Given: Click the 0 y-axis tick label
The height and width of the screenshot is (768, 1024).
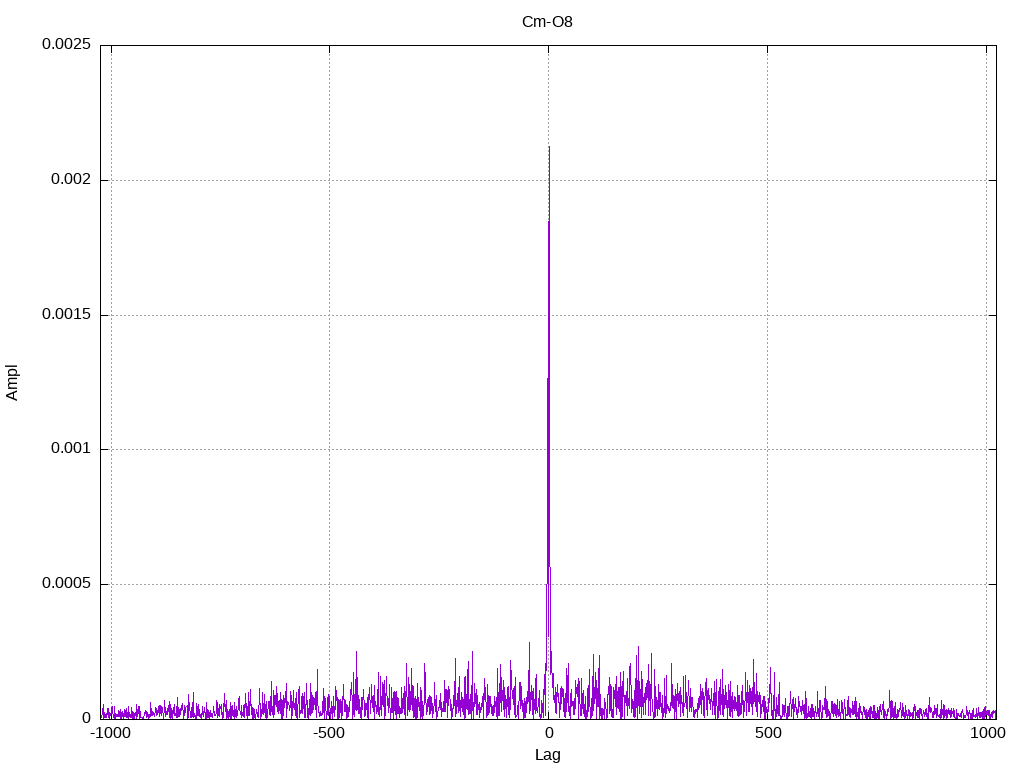Looking at the screenshot, I should [x=86, y=718].
